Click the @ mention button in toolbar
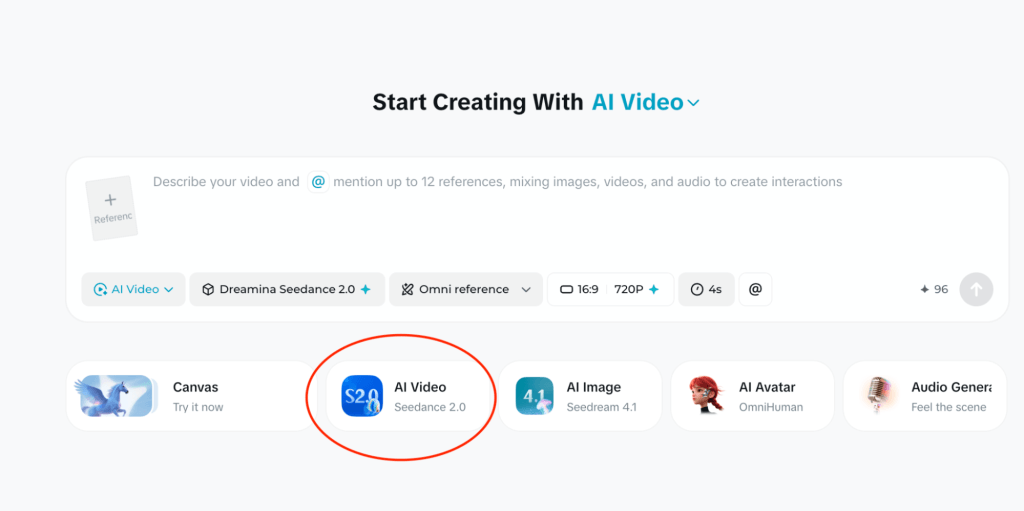This screenshot has height=511, width=1024. click(x=755, y=289)
